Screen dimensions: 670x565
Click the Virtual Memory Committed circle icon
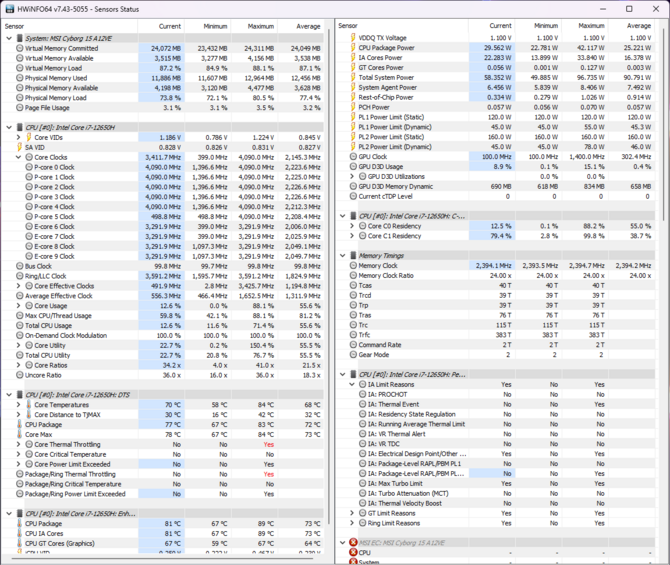(20, 48)
